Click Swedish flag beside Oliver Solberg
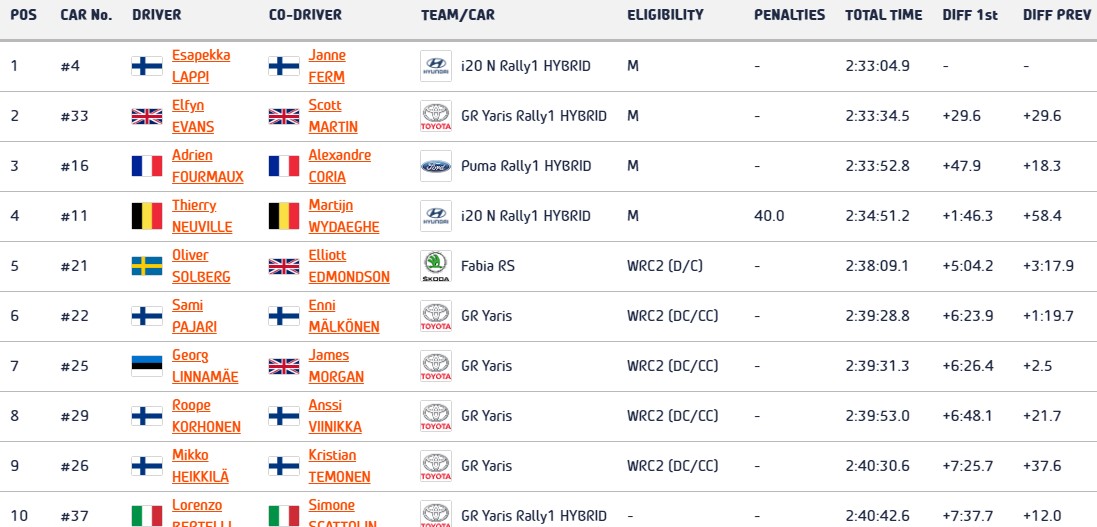The height and width of the screenshot is (527, 1097). click(147, 266)
